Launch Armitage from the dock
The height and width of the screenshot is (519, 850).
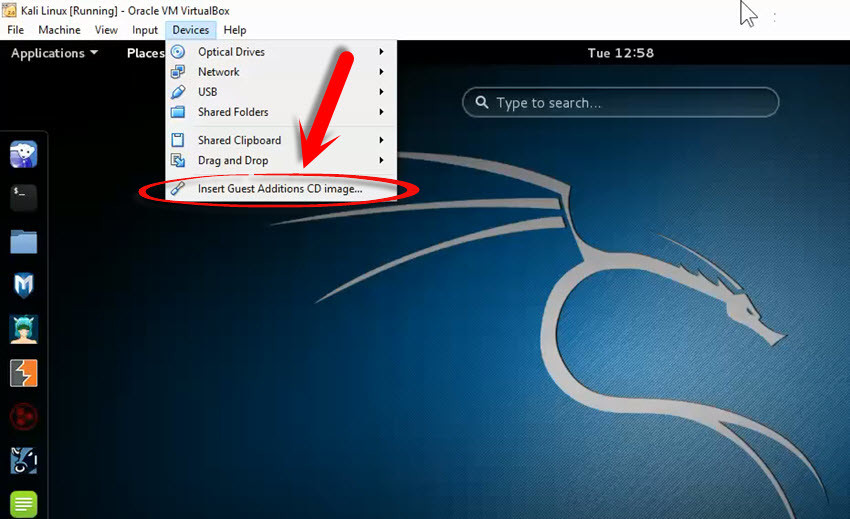coord(23,329)
